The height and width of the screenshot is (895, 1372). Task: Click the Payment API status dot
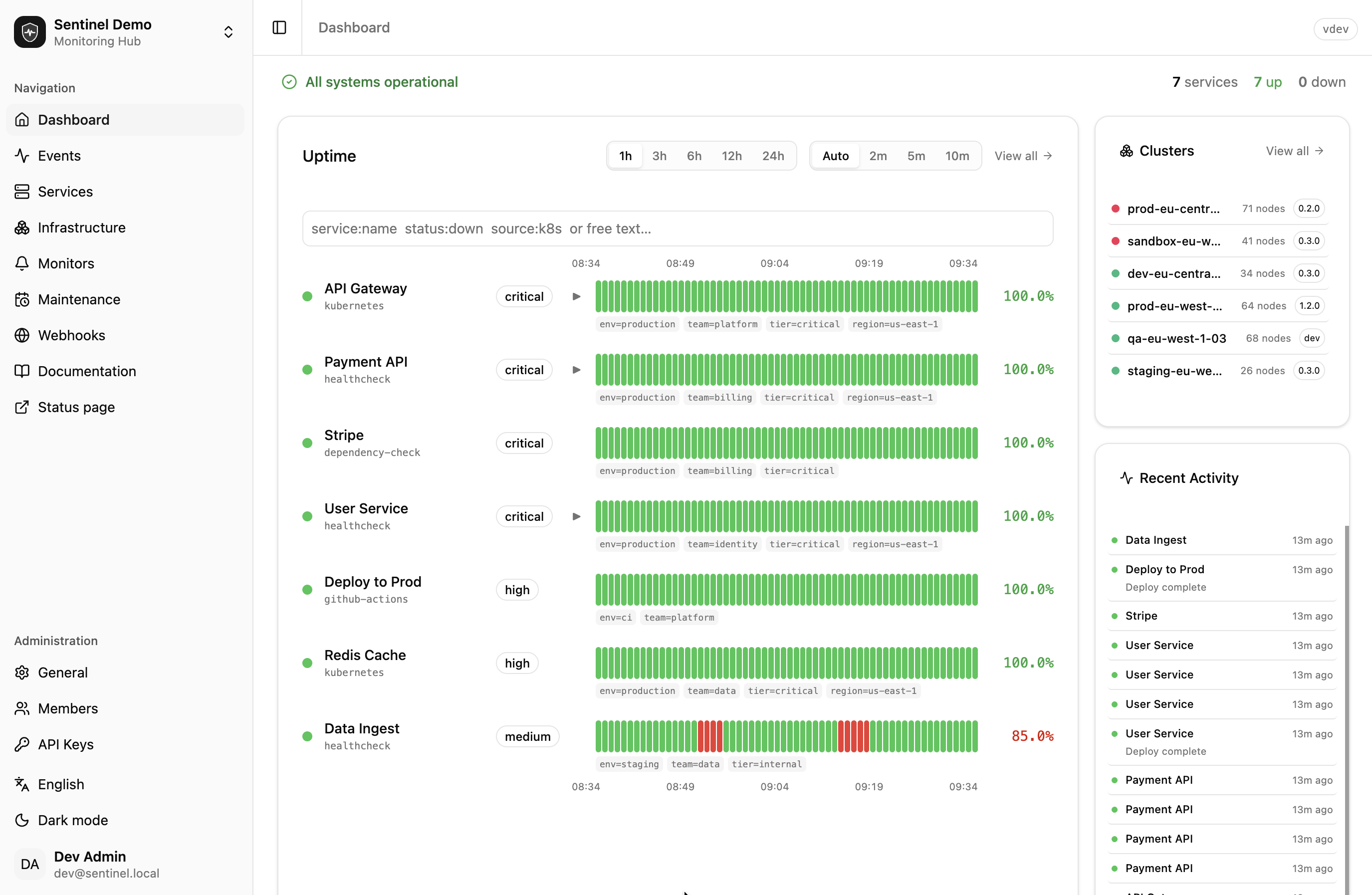pyautogui.click(x=307, y=369)
